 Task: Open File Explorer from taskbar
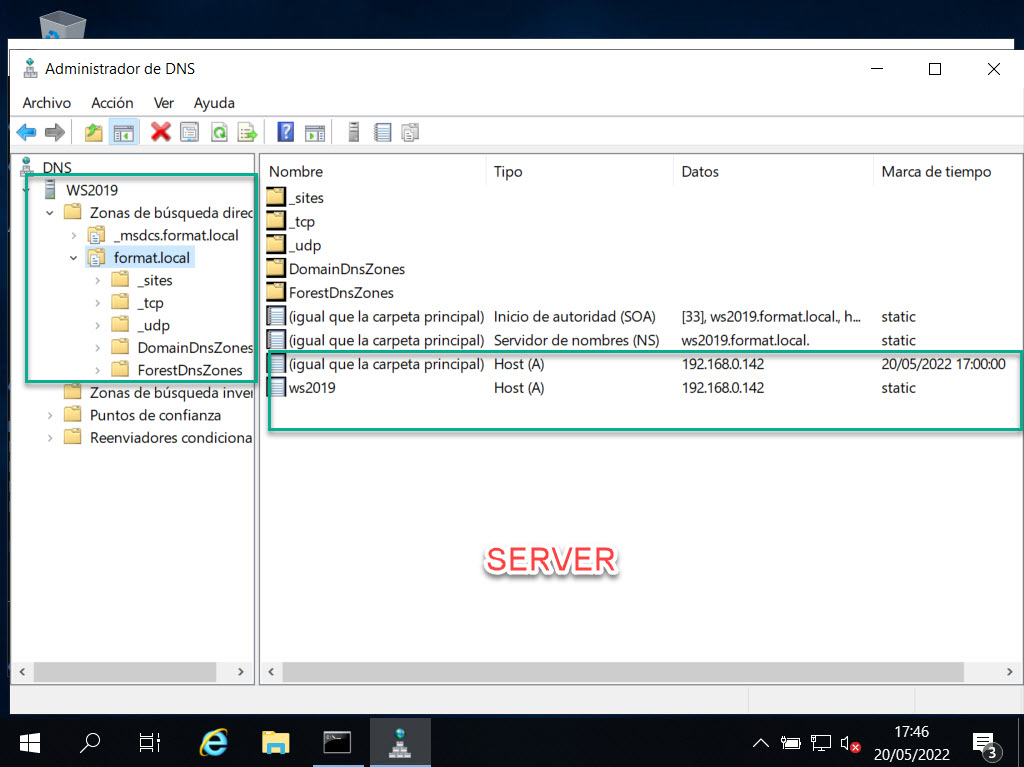[x=275, y=743]
